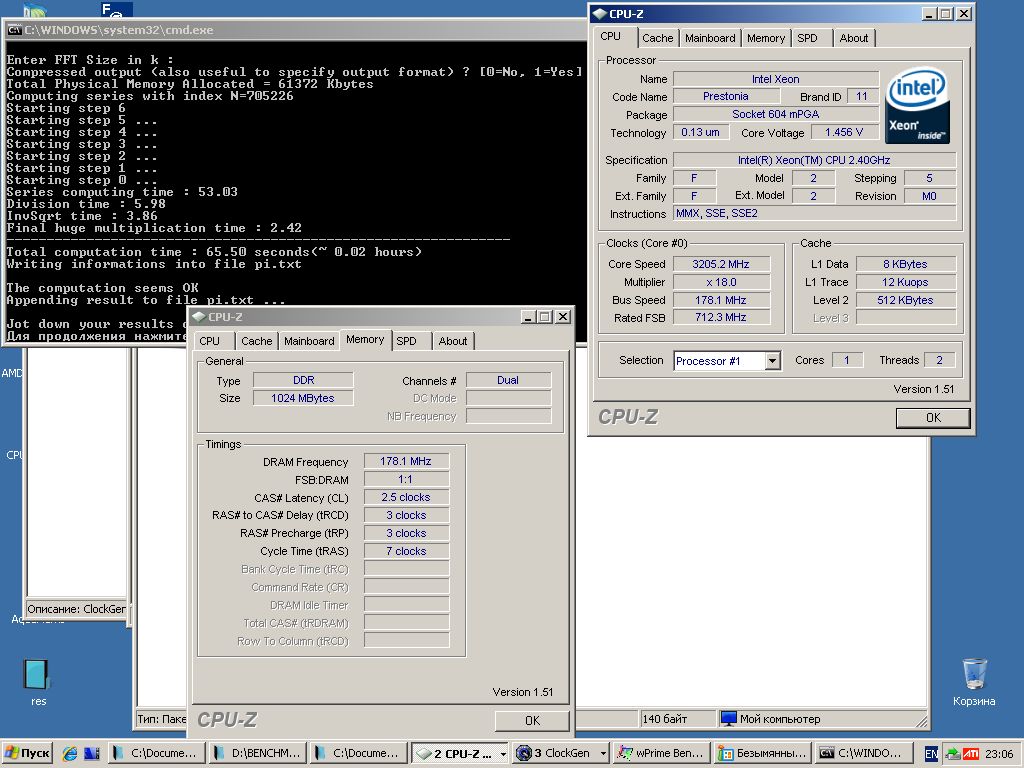Click the Core Speed value 3205.2 MHz

coord(721,264)
